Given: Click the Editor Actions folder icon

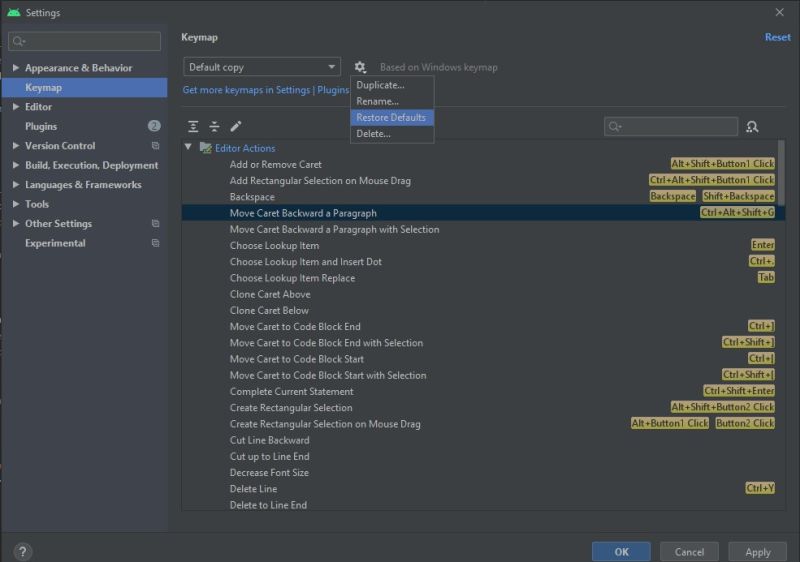Looking at the screenshot, I should 206,148.
